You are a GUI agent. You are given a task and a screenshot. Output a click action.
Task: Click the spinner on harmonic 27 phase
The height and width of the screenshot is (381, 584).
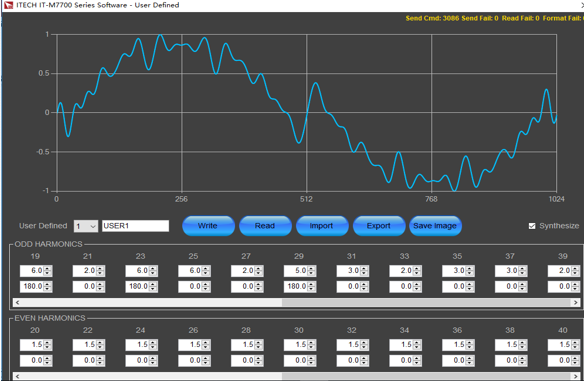(x=258, y=286)
